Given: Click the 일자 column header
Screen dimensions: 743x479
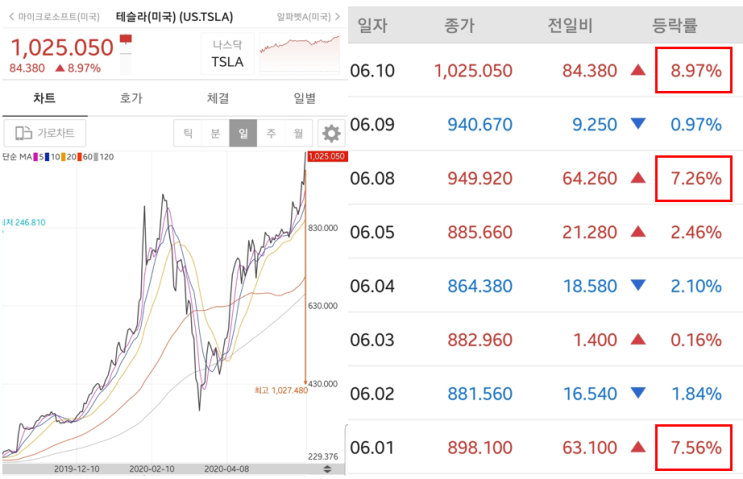Looking at the screenshot, I should click(372, 25).
